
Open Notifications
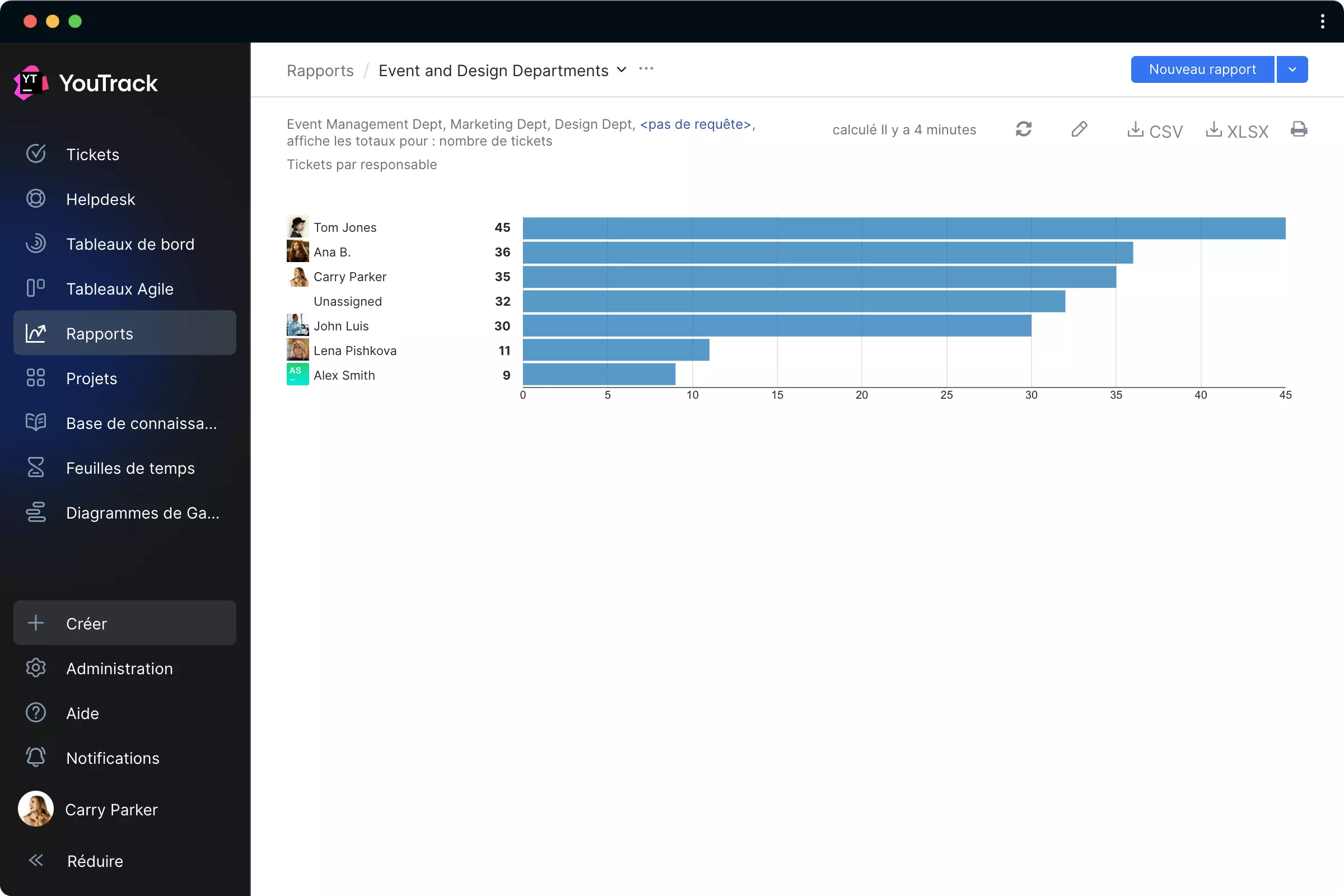113,758
